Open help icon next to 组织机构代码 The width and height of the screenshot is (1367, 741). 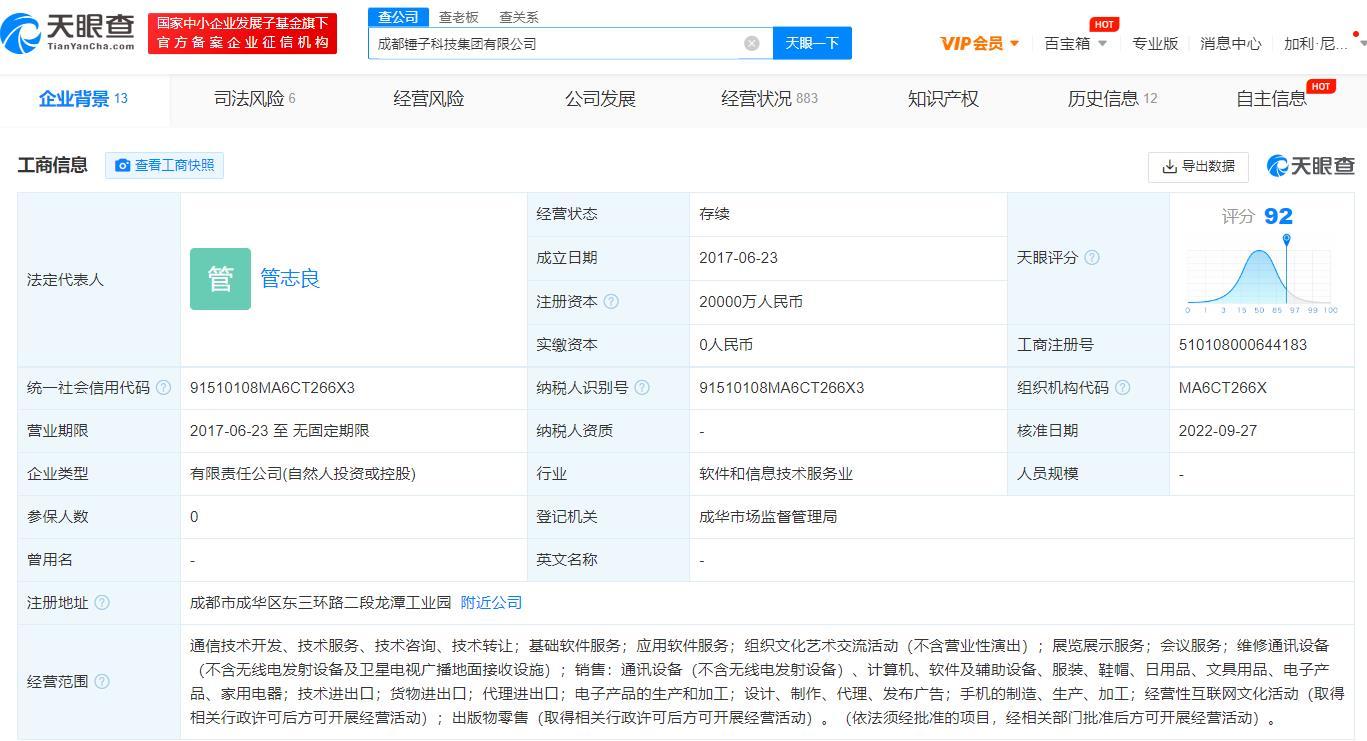point(1122,388)
